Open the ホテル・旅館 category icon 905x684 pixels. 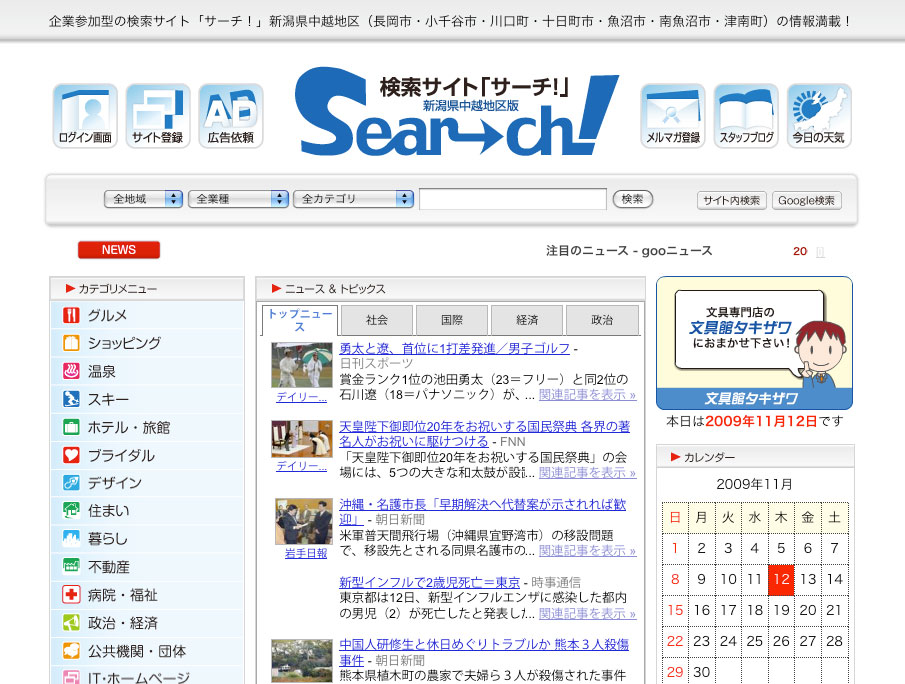[71, 427]
